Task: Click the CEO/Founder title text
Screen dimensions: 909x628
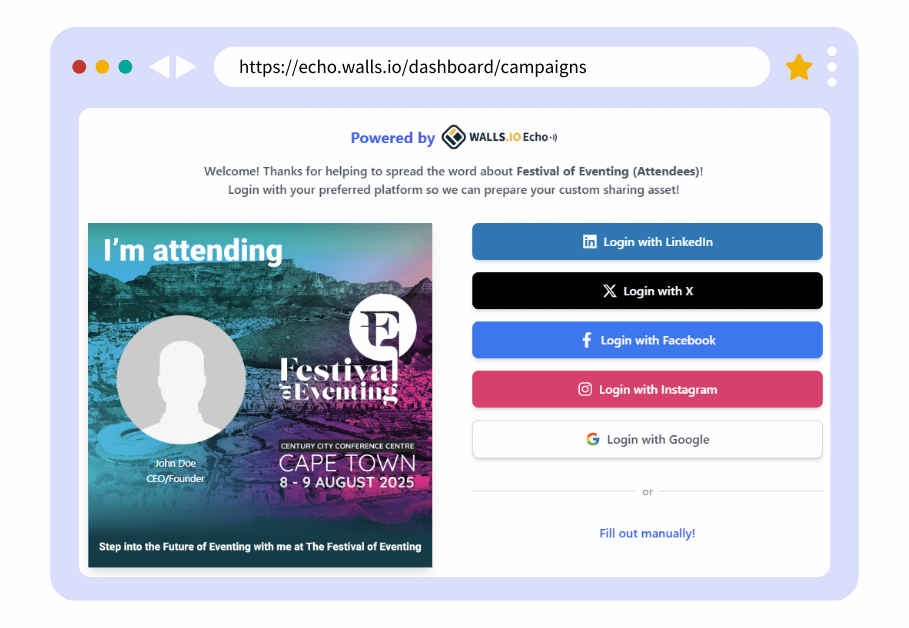Action: tap(175, 478)
